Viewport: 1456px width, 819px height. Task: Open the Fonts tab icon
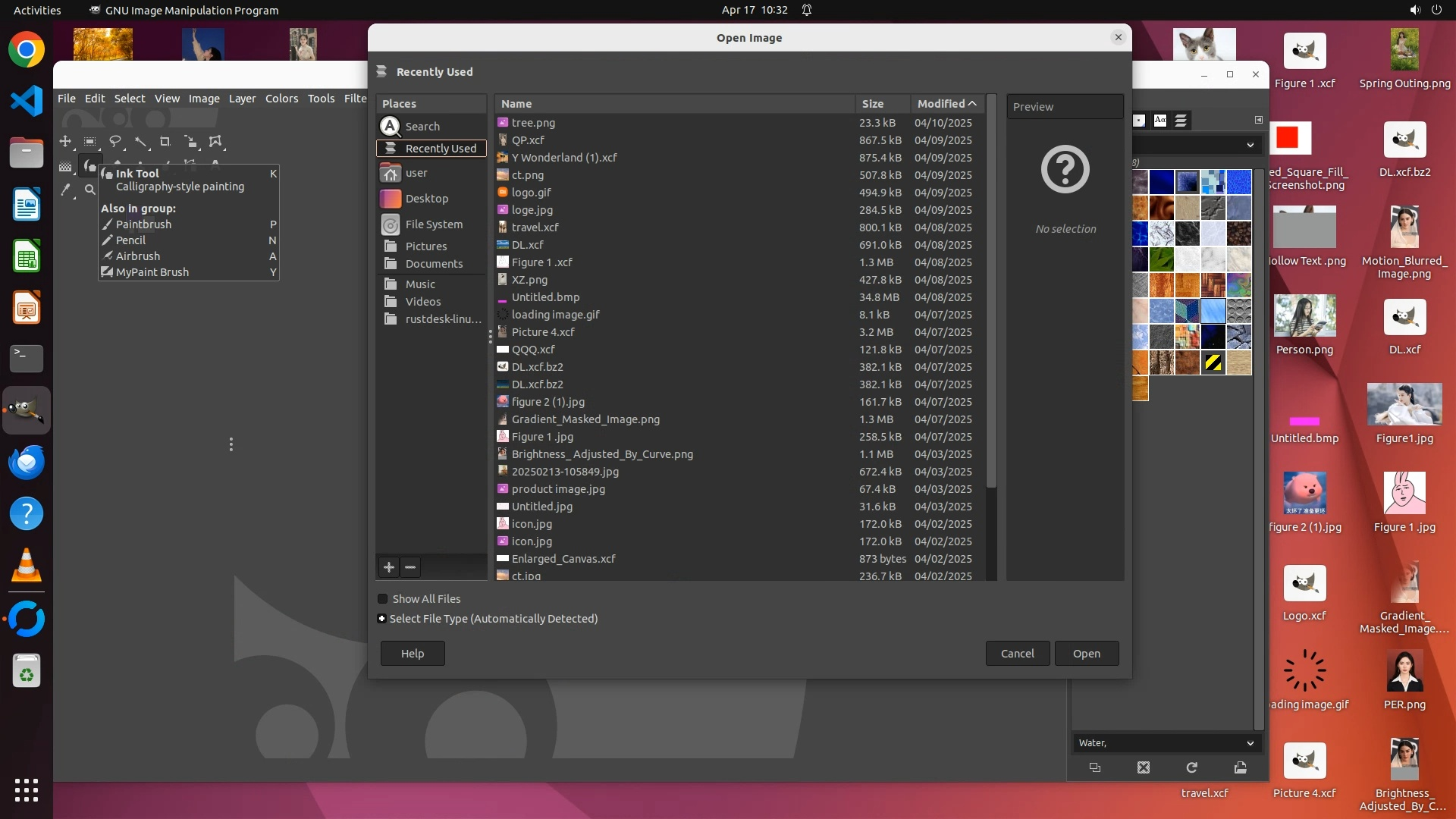click(x=1159, y=121)
